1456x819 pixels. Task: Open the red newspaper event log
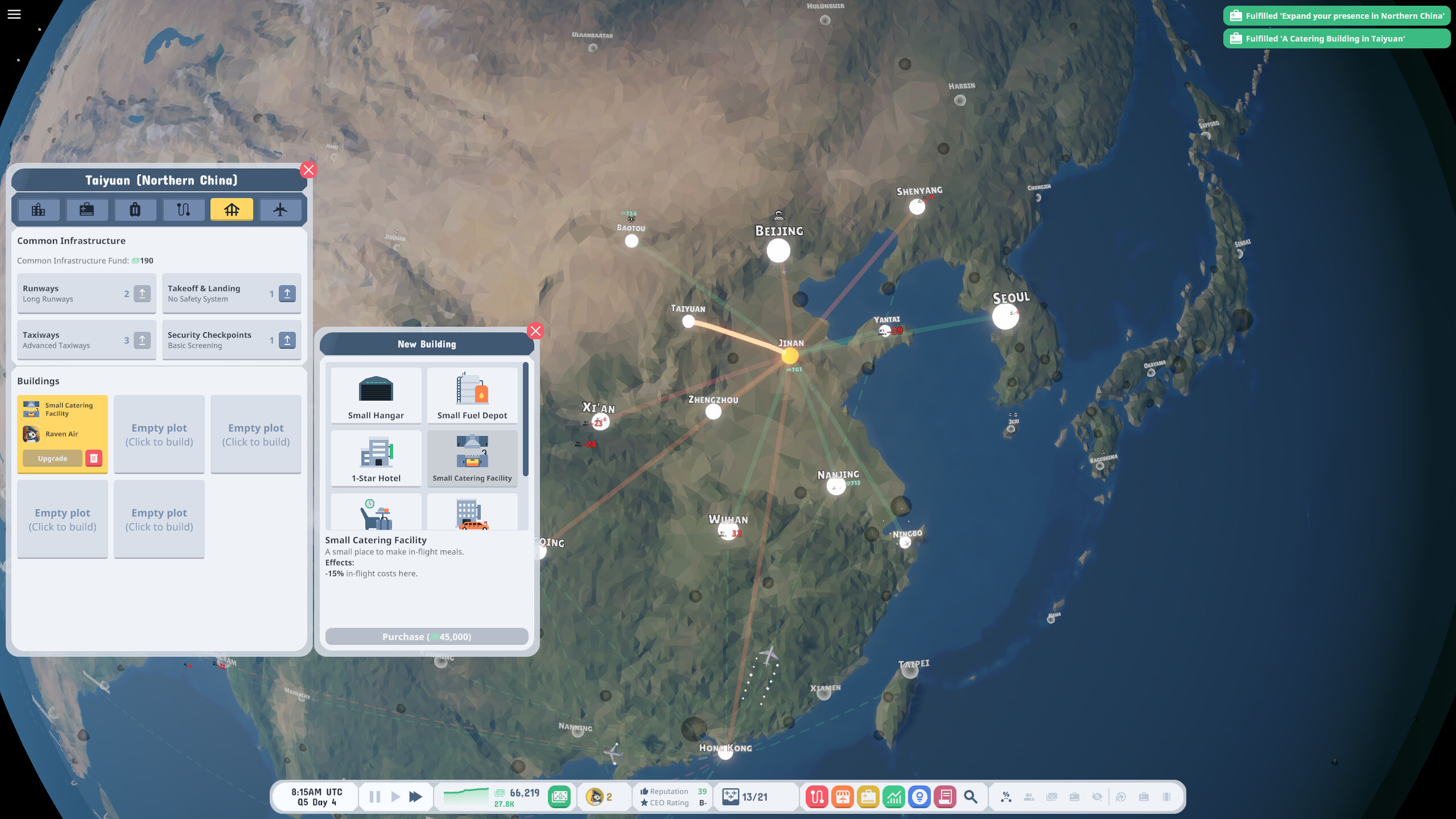coord(944,796)
